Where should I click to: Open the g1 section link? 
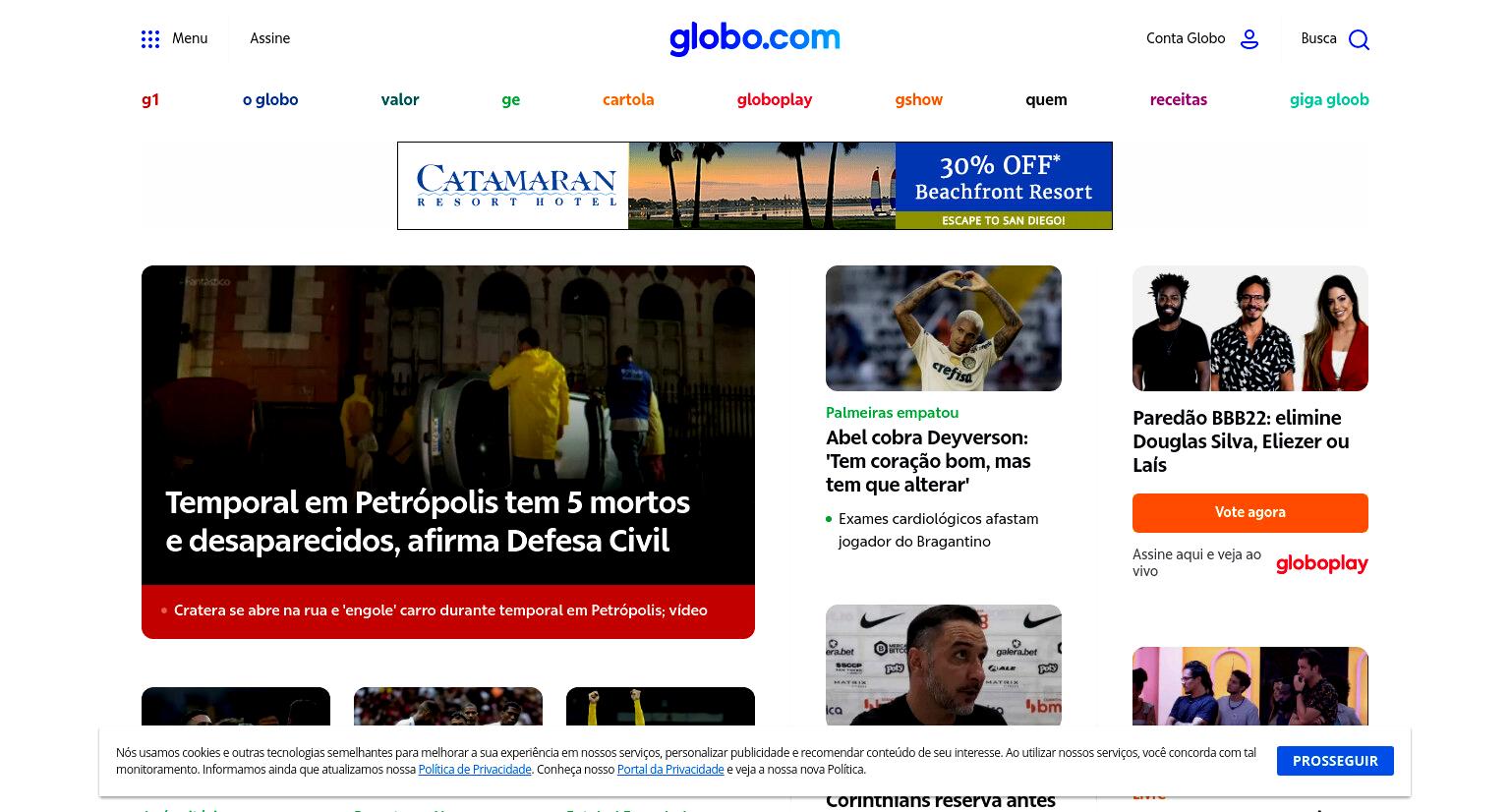pos(150,99)
